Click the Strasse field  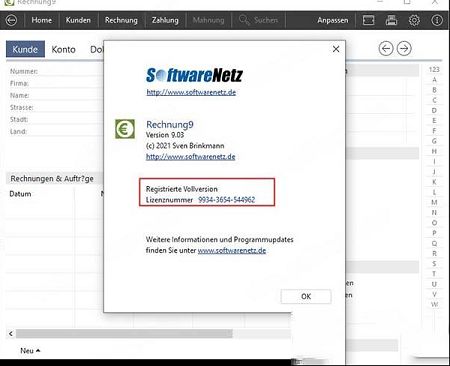point(55,107)
